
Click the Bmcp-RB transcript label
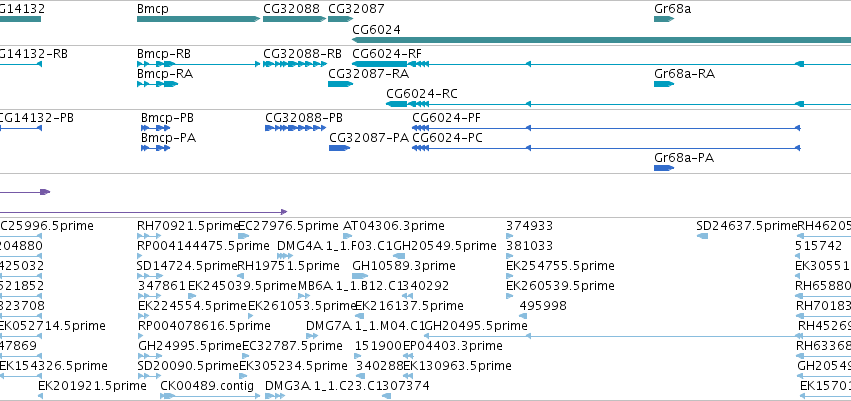tap(164, 54)
